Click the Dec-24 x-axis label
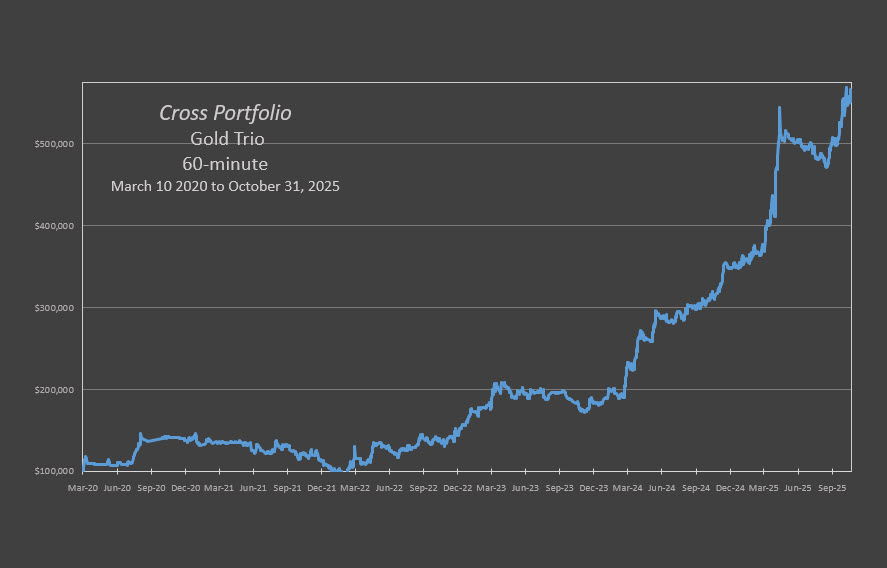This screenshot has width=887, height=568. (729, 488)
